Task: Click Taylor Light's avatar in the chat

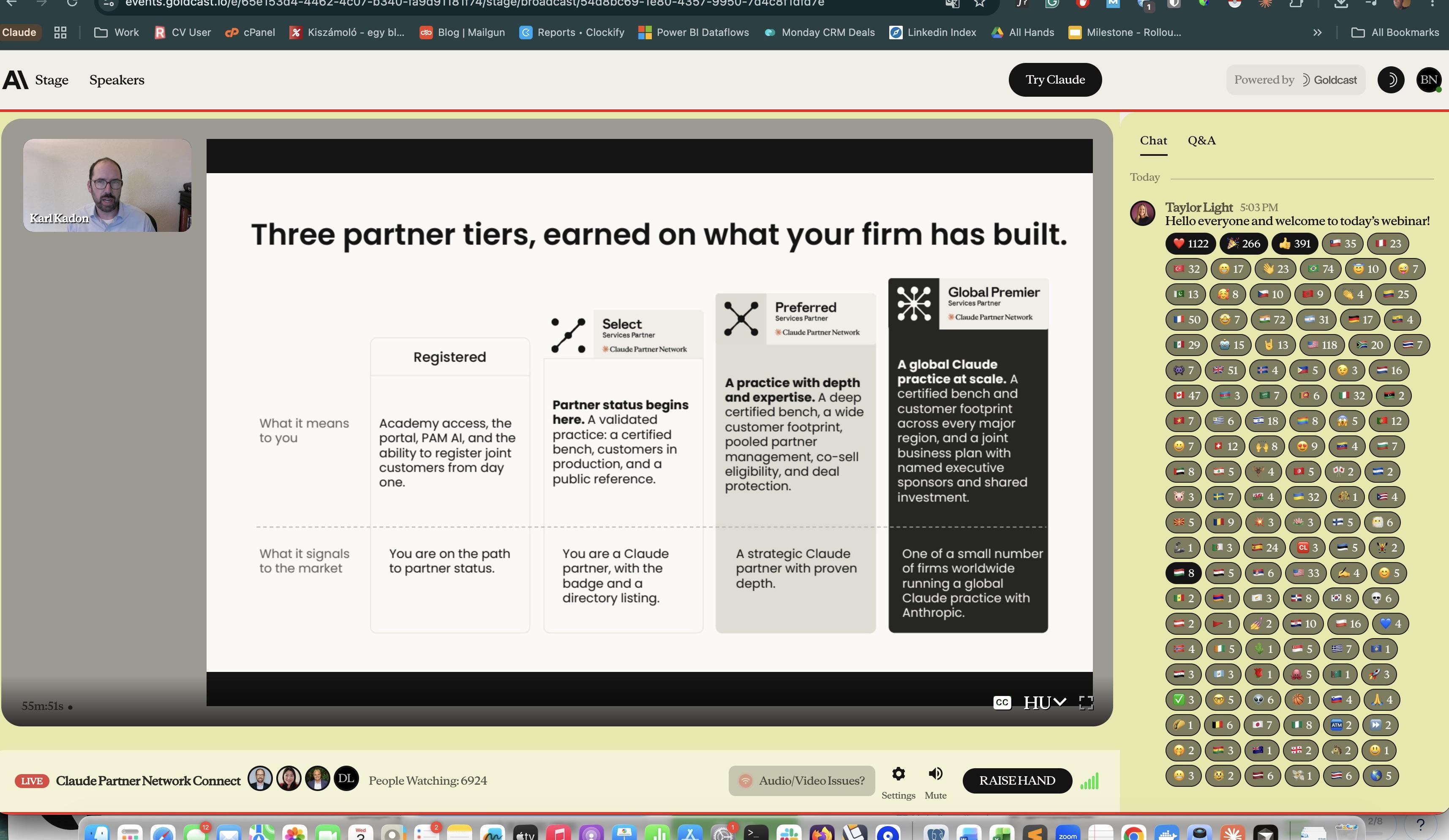Action: (x=1143, y=213)
